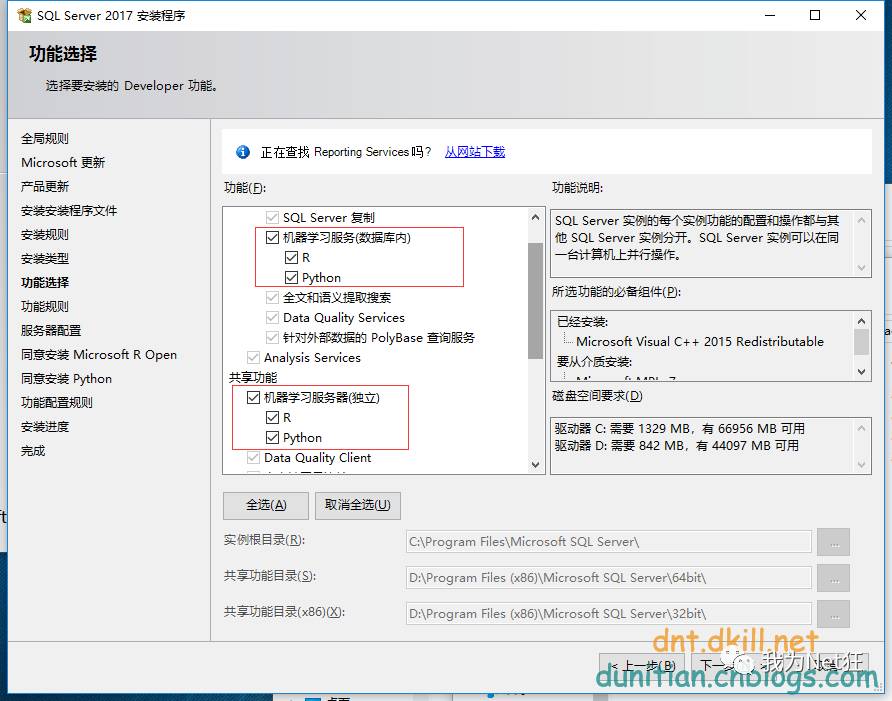Screen dimensions: 892x701
Task: Browse for 实例根目录 with ellipsis button
Action: [x=833, y=542]
